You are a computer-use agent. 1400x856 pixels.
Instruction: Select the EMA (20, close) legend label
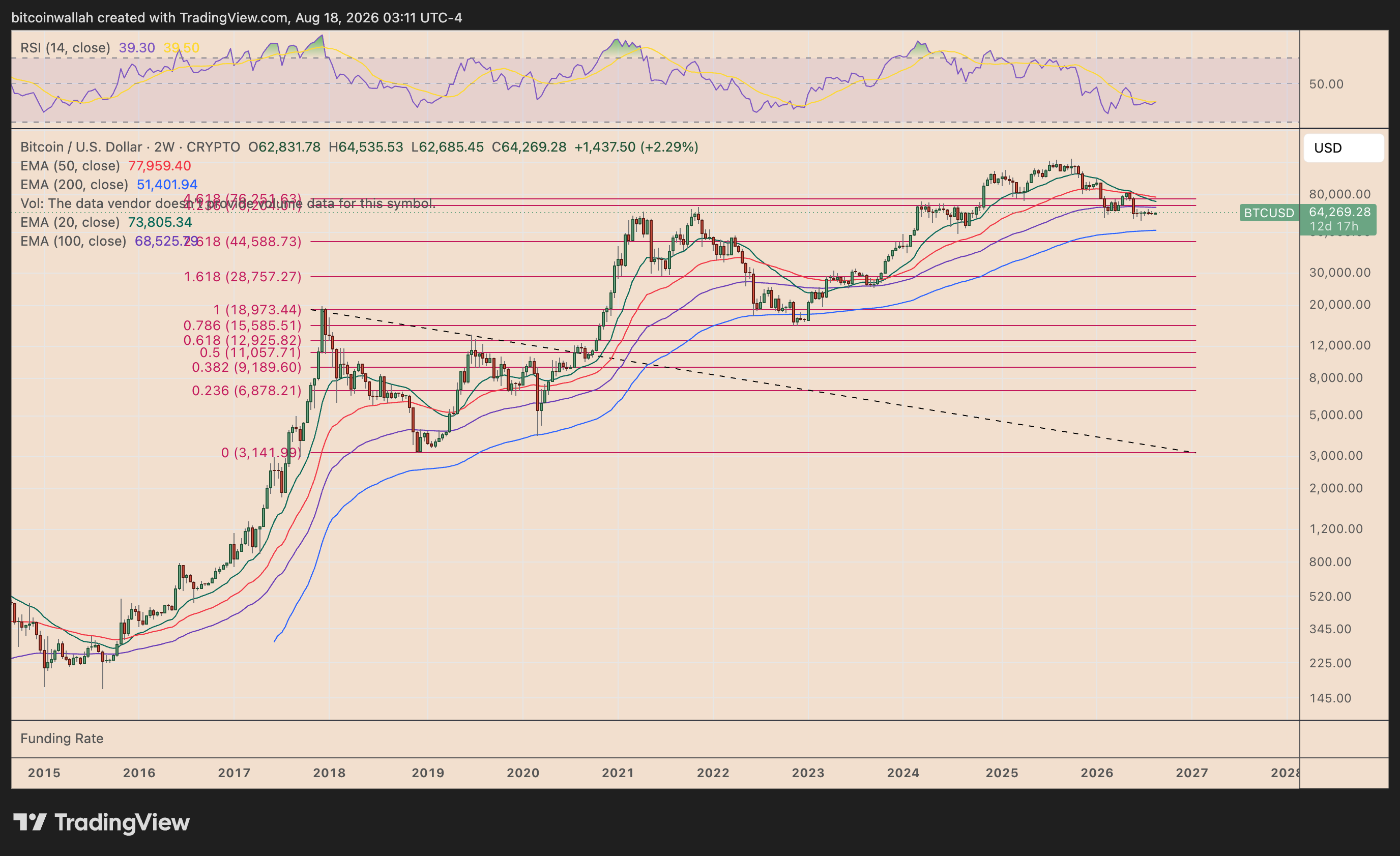point(70,222)
